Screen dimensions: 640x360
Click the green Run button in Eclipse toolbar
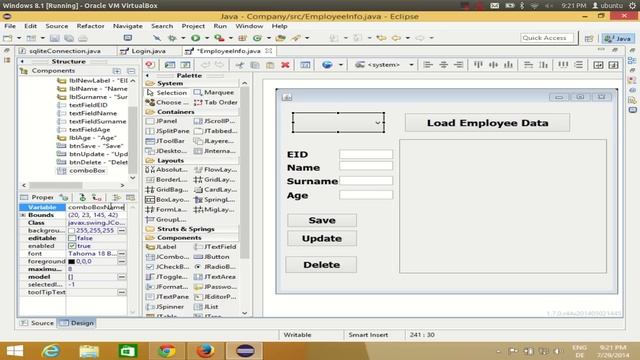[196, 38]
